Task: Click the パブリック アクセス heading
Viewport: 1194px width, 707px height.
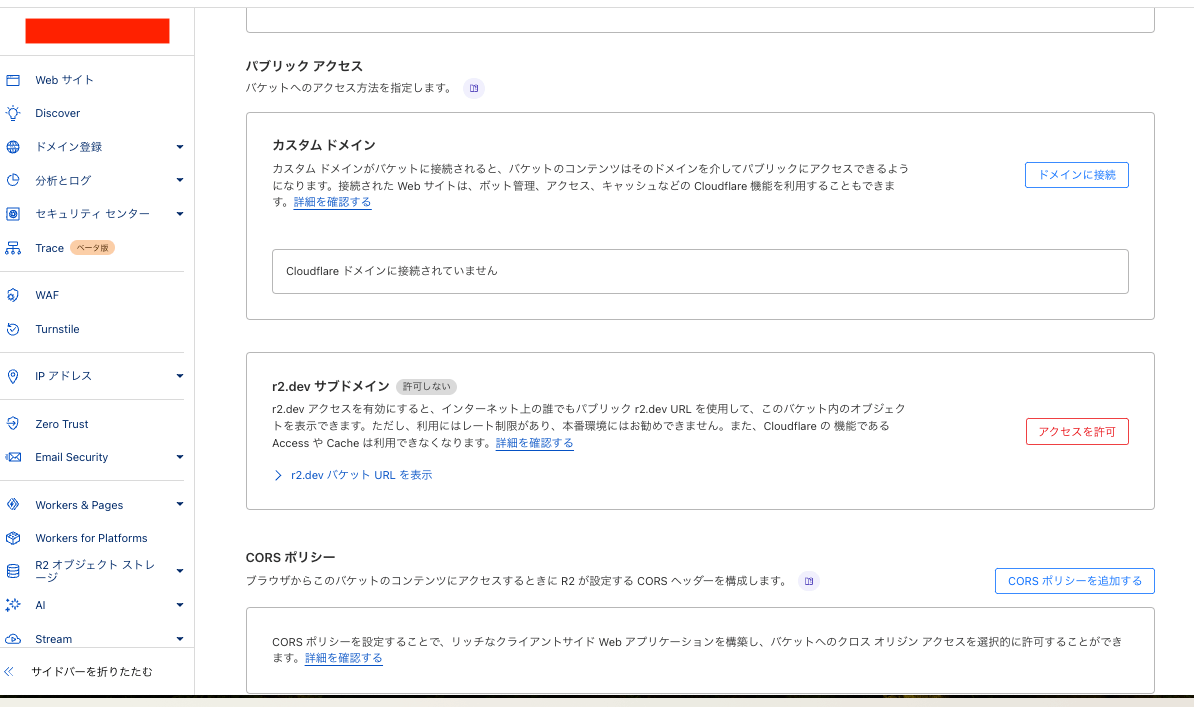Action: [305, 66]
